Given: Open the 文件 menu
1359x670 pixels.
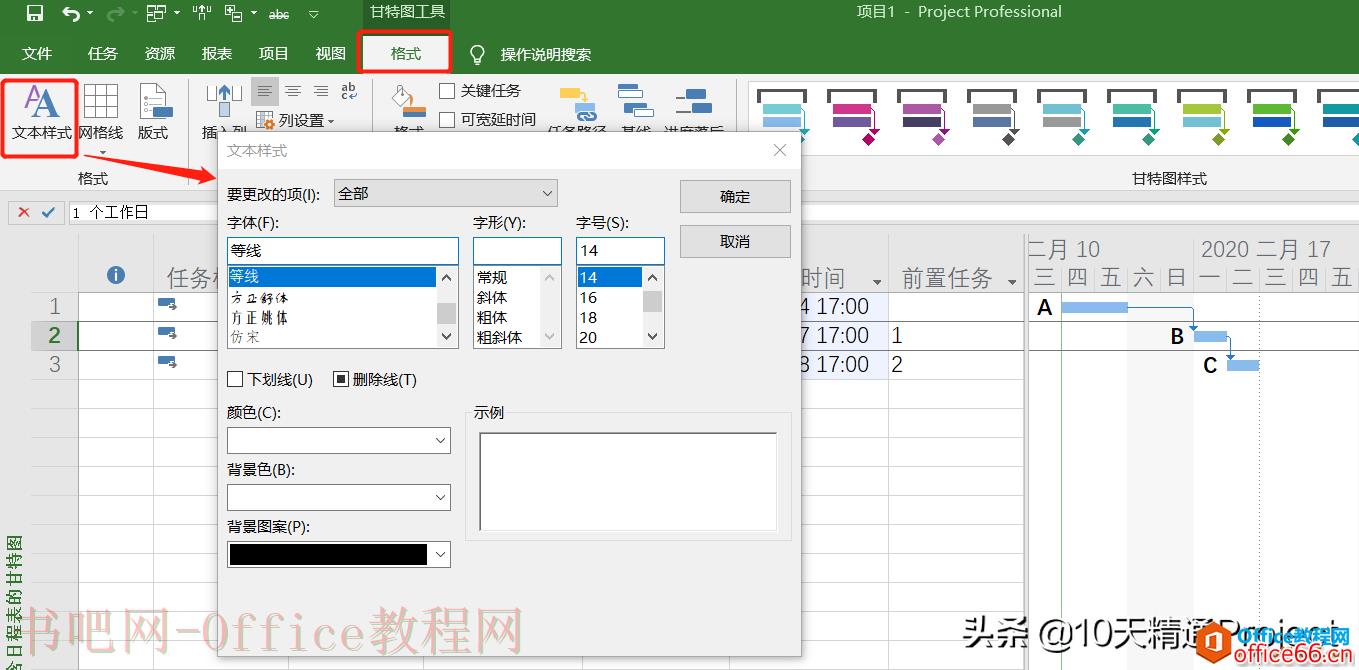Looking at the screenshot, I should click(37, 54).
